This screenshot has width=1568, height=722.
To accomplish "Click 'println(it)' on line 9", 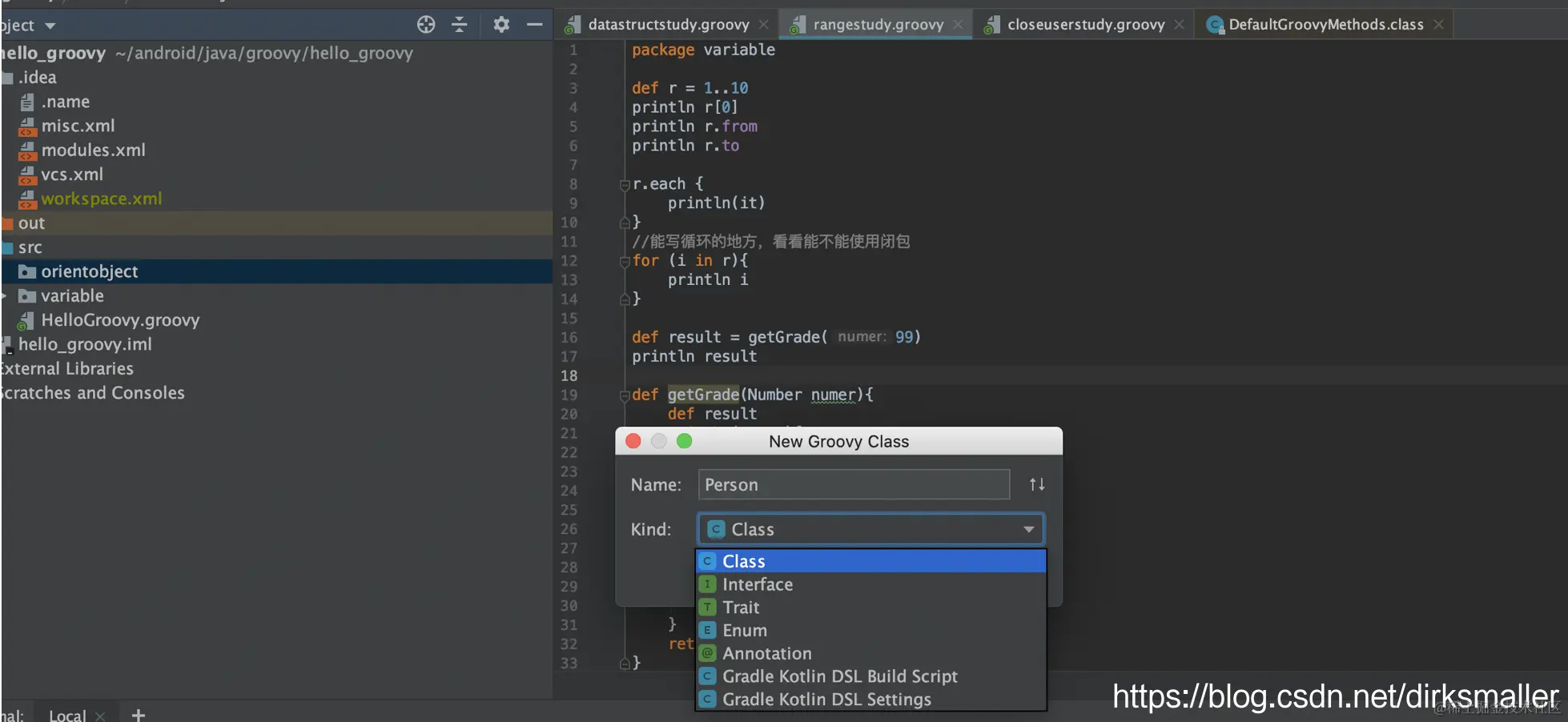I will [x=716, y=203].
